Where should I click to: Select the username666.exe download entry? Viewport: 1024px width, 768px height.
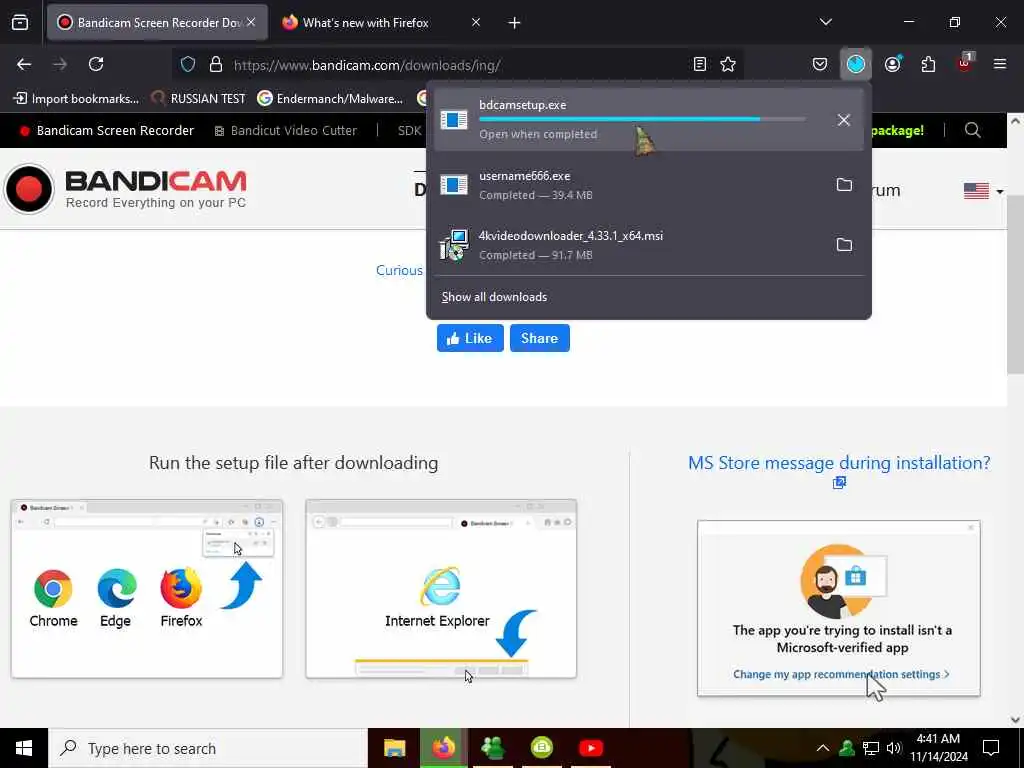[x=648, y=185]
